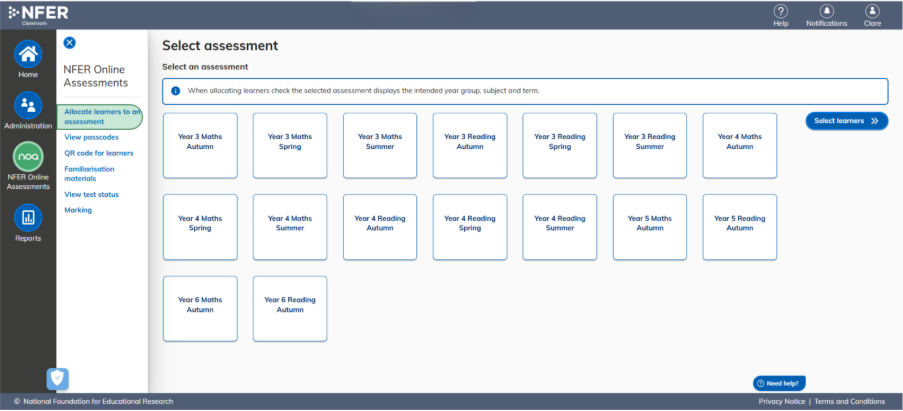Screen dimensions: 903x411
Task: Select the Year 3 Reading Spring card
Action: point(560,146)
